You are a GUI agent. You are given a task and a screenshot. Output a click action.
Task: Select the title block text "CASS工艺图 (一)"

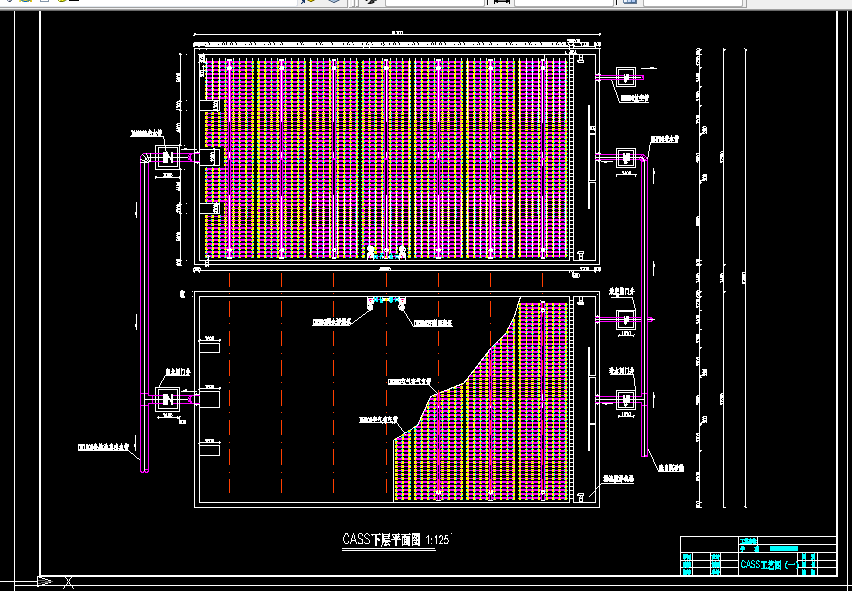tap(769, 565)
